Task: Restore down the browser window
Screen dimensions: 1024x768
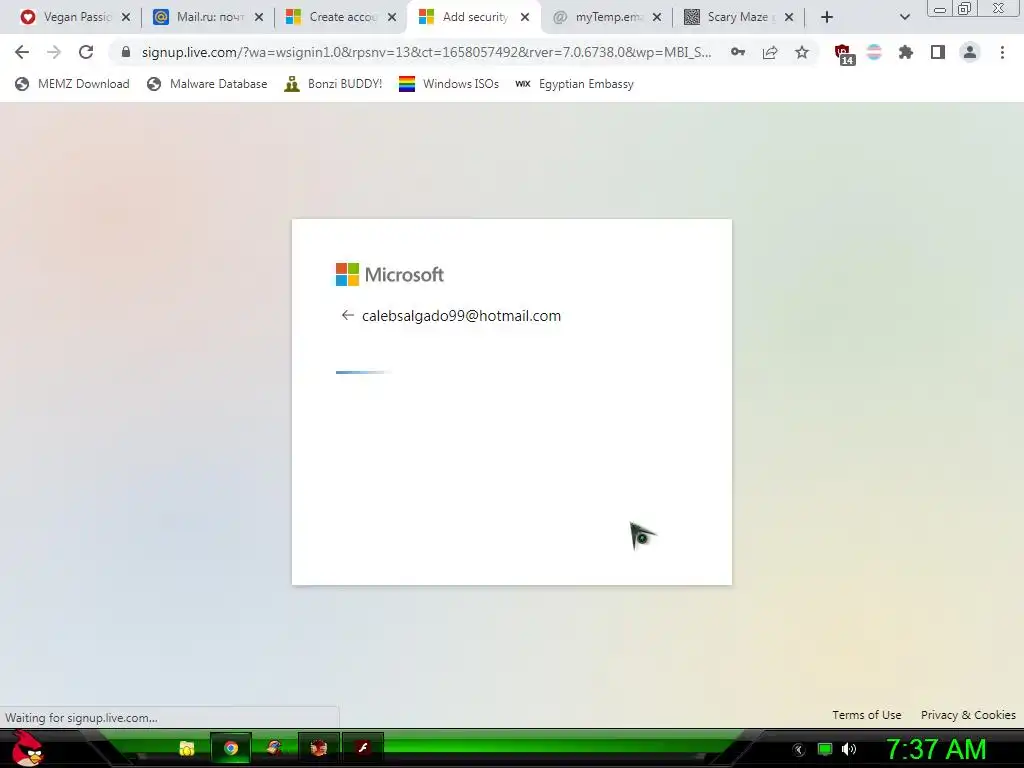Action: (x=964, y=9)
